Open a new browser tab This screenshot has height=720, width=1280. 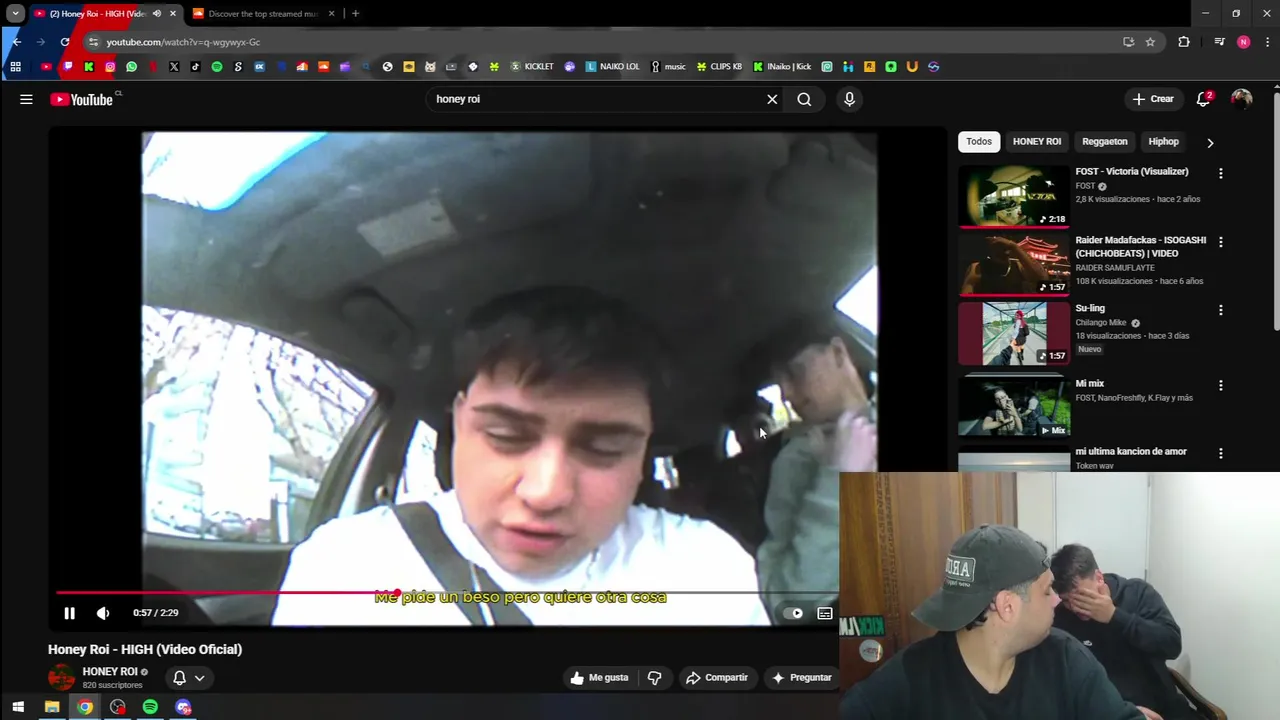pos(355,14)
